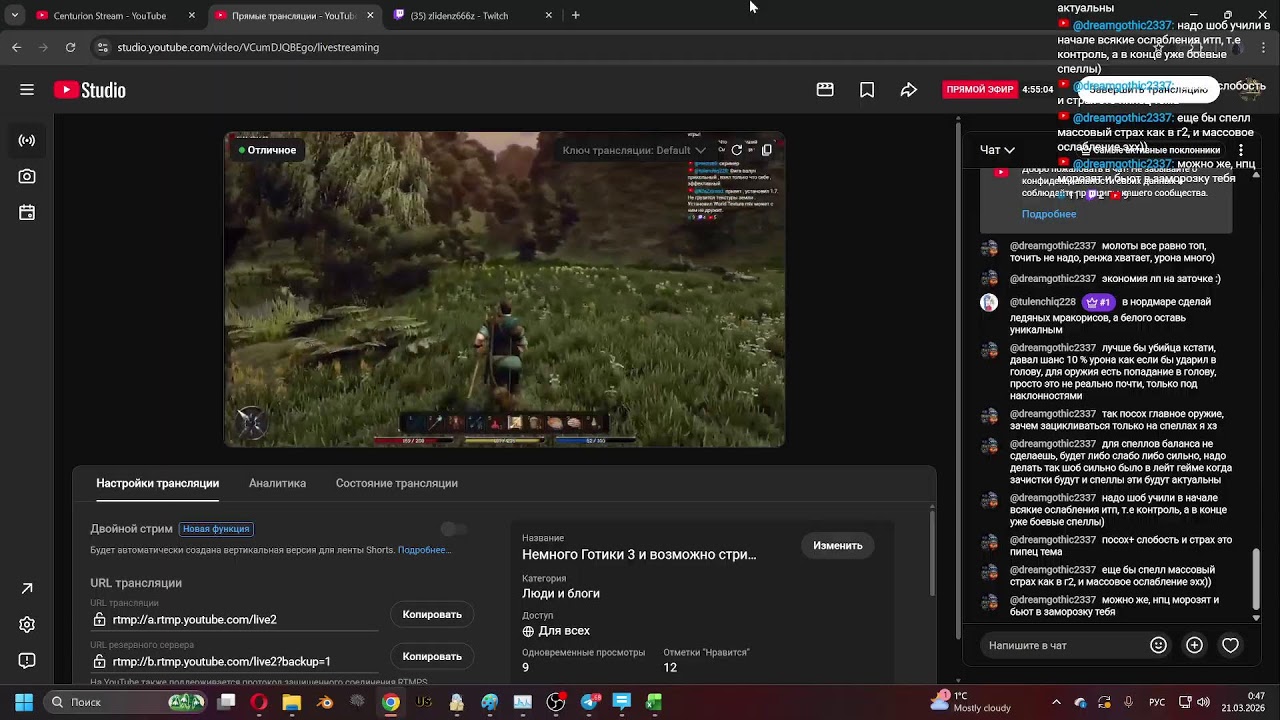Toggle the Двойной стрим switch
Viewport: 1280px width, 720px height.
453,529
